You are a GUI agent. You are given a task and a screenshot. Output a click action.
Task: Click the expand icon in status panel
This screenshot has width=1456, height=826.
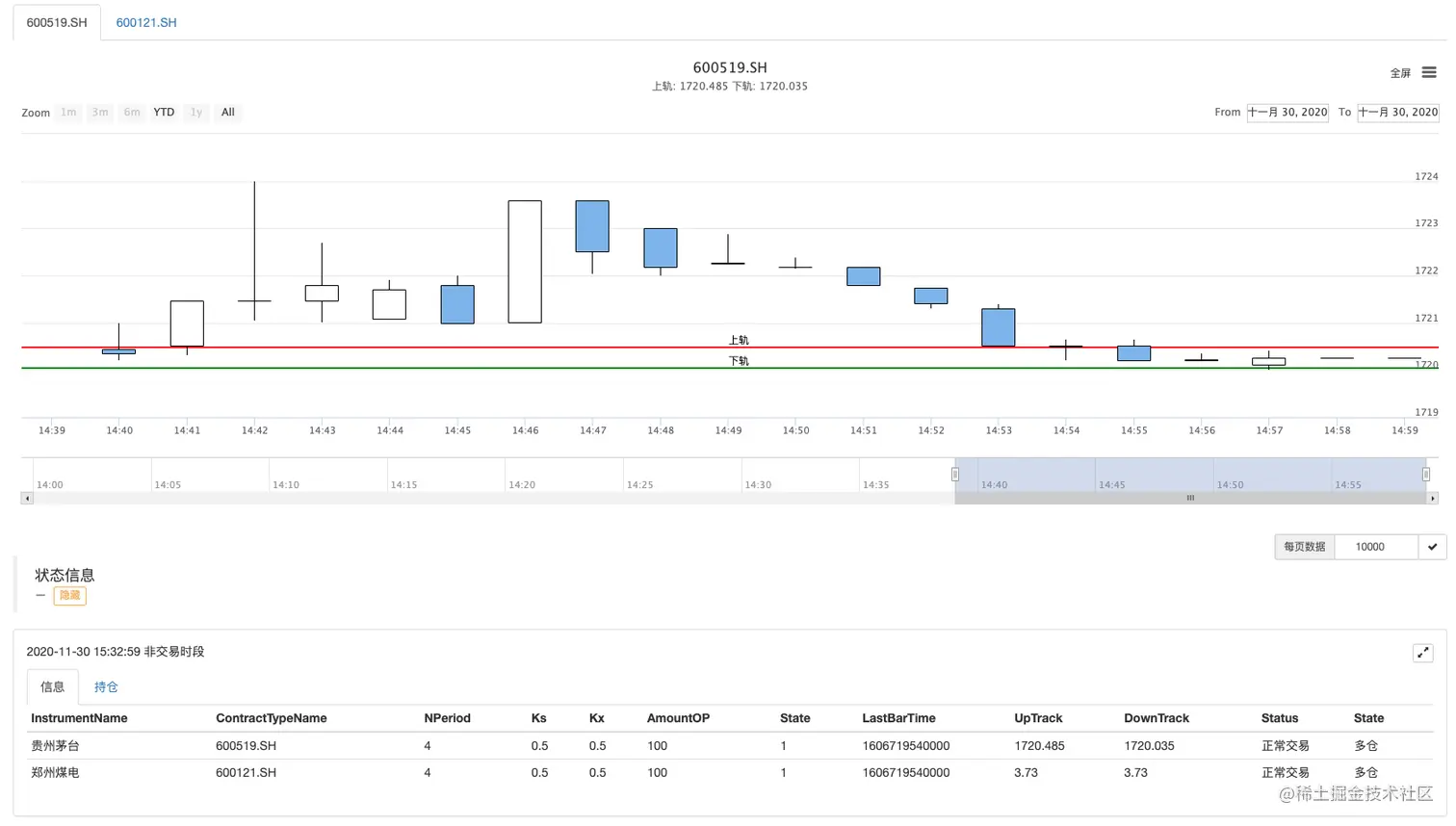1422,653
